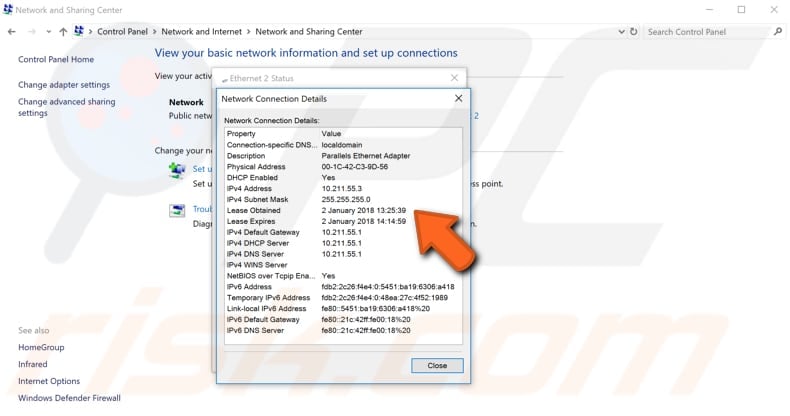Open the HomeGroup link
This screenshot has height=416, width=790.
[41, 348]
